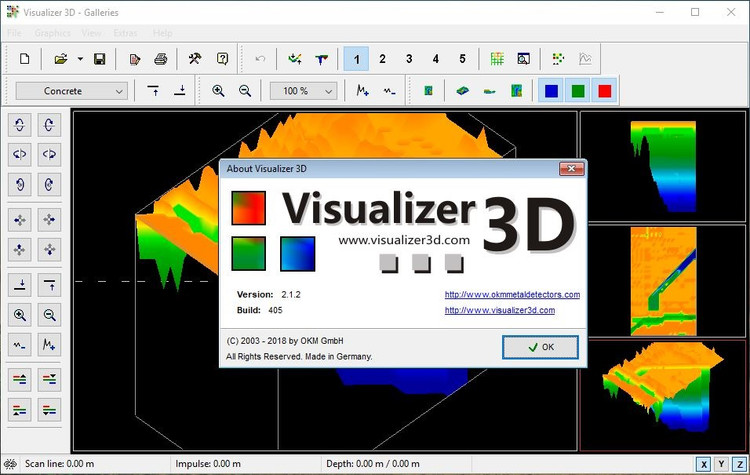Open the Concrete soil type dropdown
Image resolution: width=750 pixels, height=475 pixels.
(71, 91)
